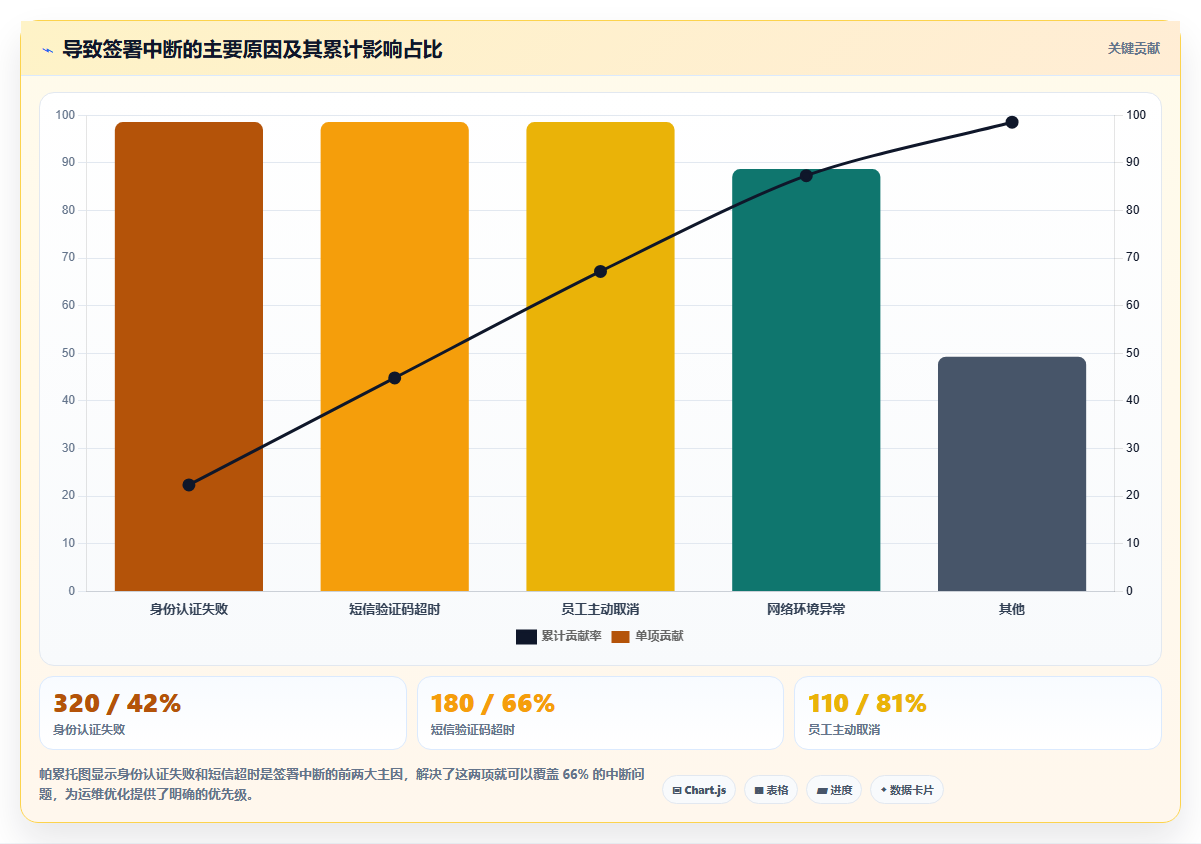Viewport: 1201px width, 844px height.
Task: Click the x-axis label 短信验证码超时
Action: coord(394,609)
